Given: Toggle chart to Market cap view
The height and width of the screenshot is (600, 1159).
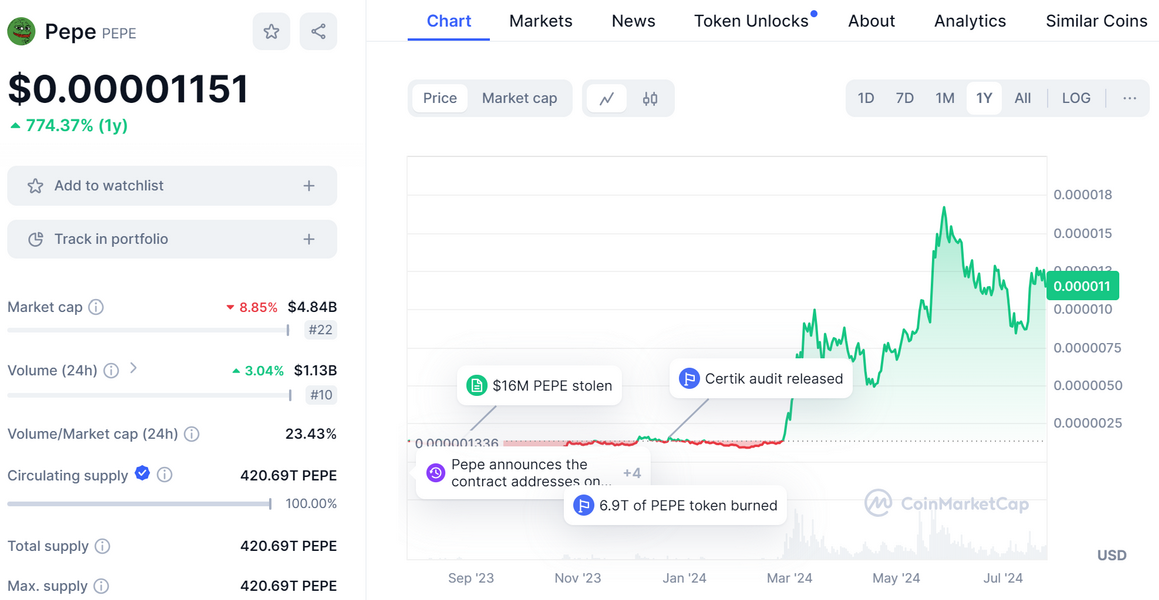Looking at the screenshot, I should (519, 98).
